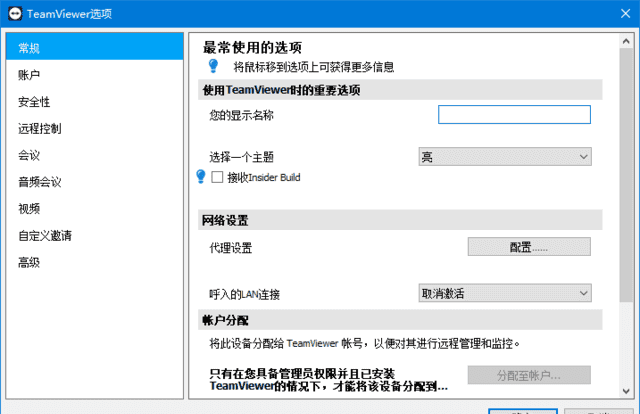Open the 安全性 settings category
This screenshot has height=414, width=640.
click(95, 102)
